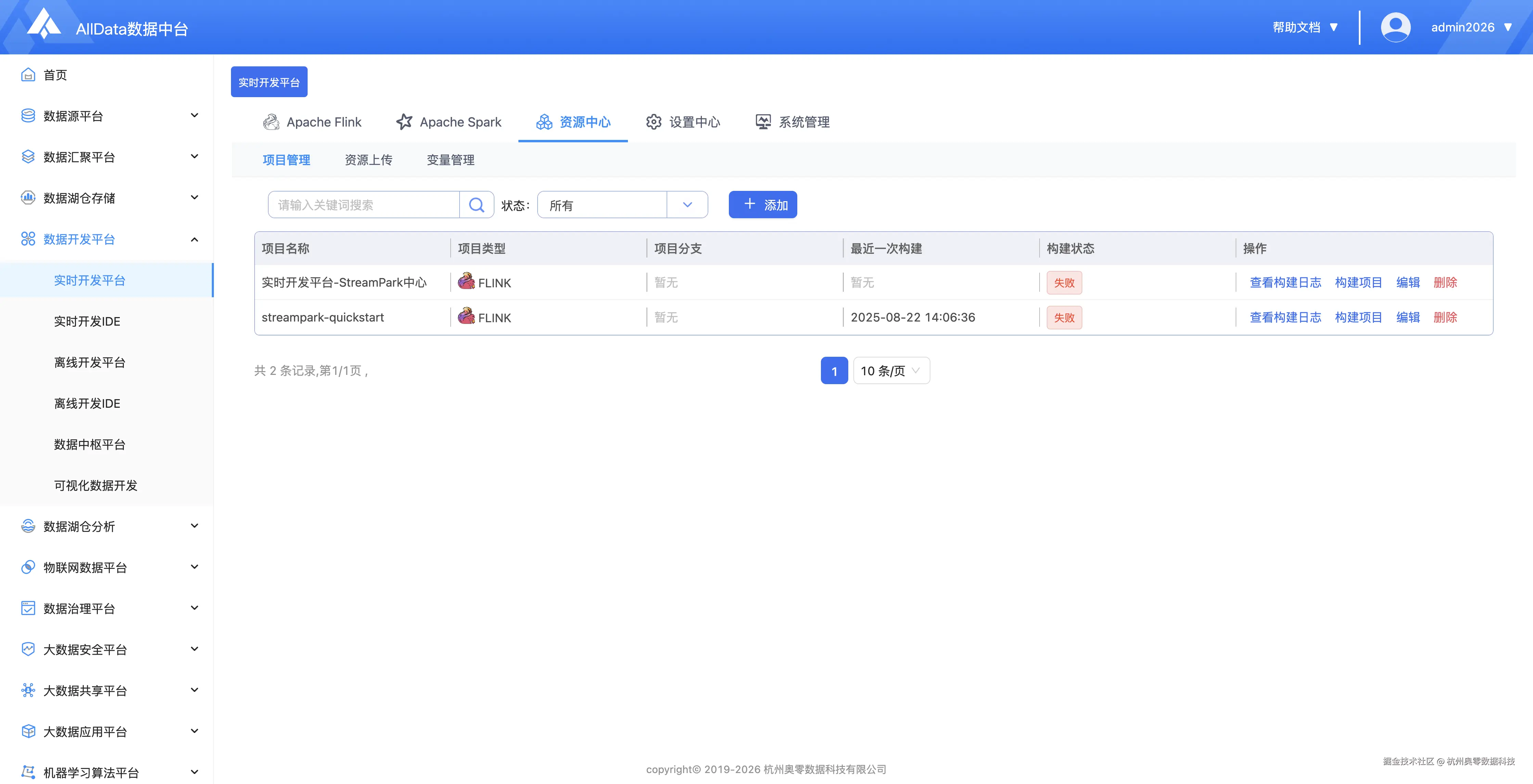Open the 10 条/页 page size dropdown
The width and height of the screenshot is (1533, 784).
[x=891, y=370]
